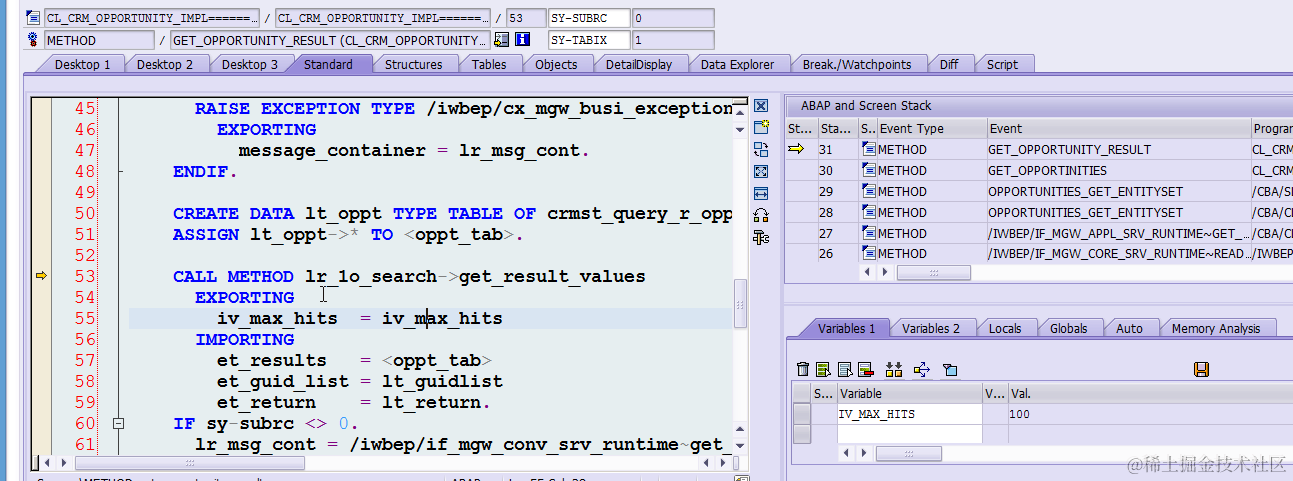
Task: Click the blue arrows icon in Variables toolbar
Action: click(922, 370)
